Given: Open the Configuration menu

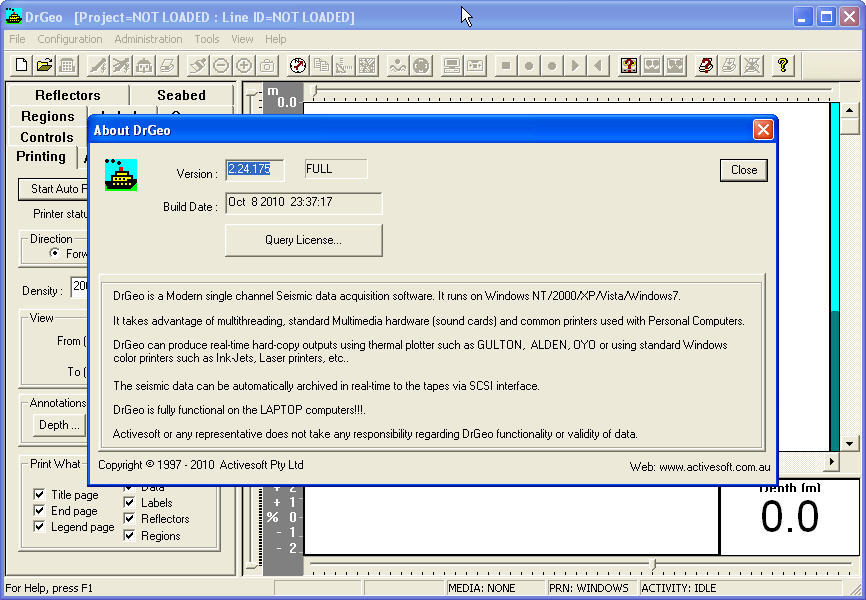Looking at the screenshot, I should point(70,39).
